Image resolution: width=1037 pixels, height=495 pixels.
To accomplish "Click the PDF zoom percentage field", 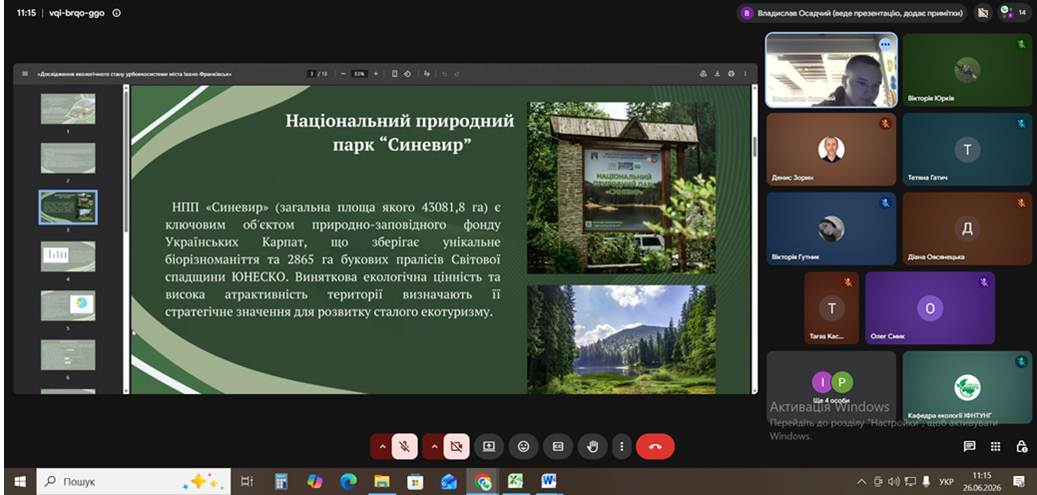I will click(359, 73).
